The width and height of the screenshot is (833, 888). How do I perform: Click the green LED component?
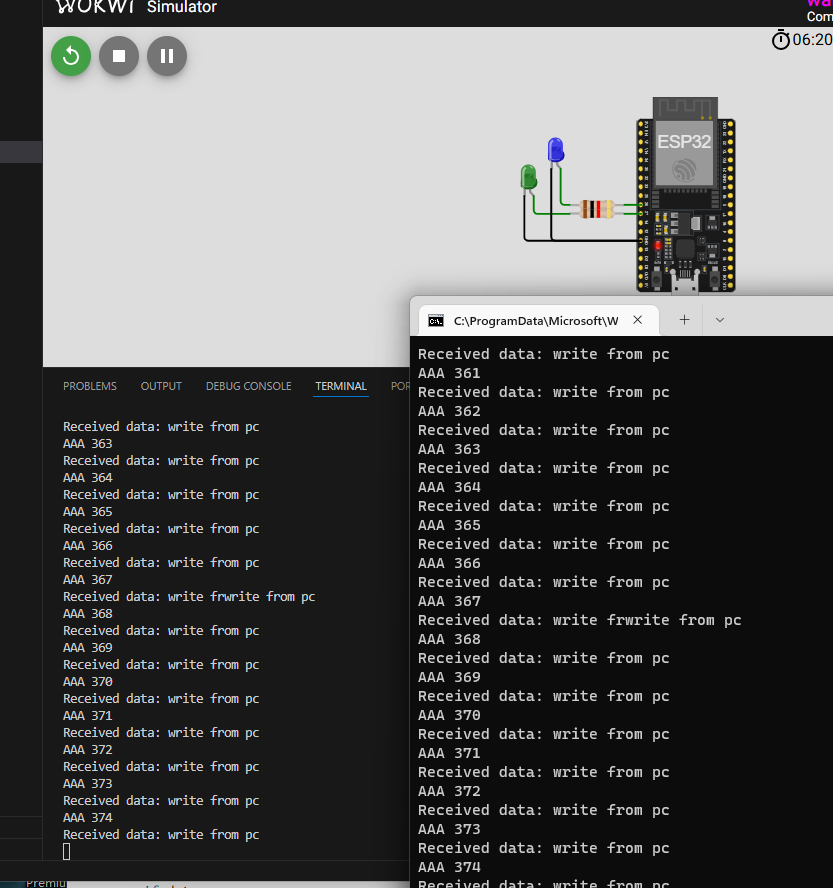528,178
